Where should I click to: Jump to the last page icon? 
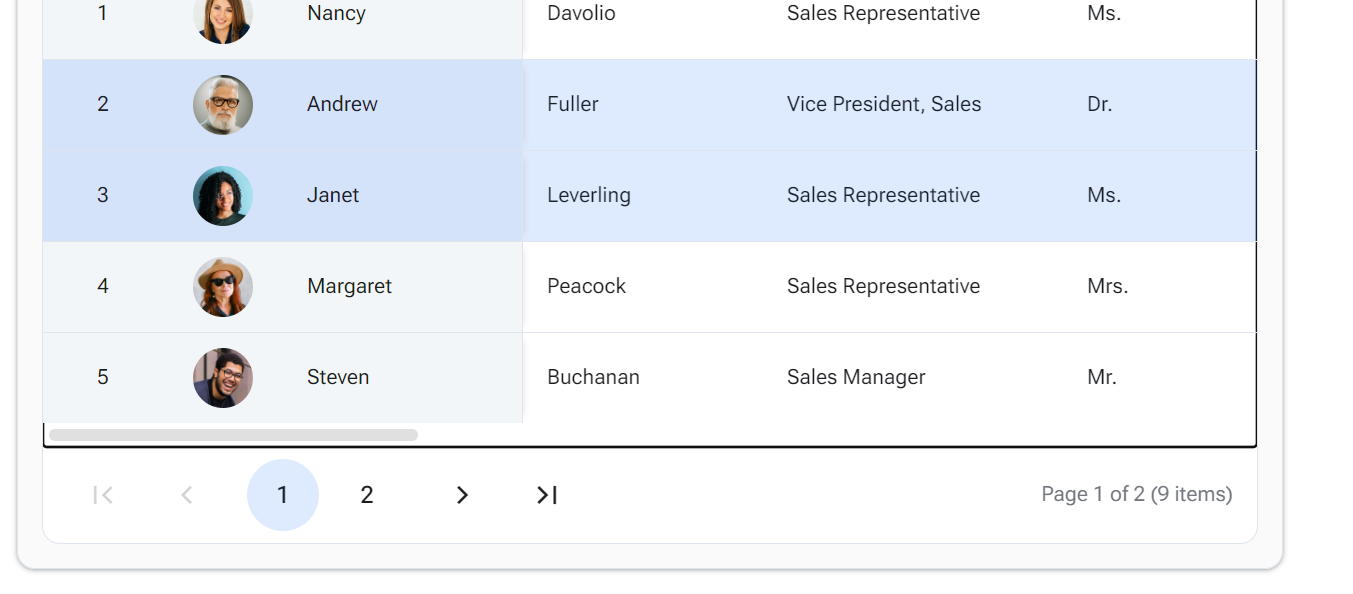(547, 495)
